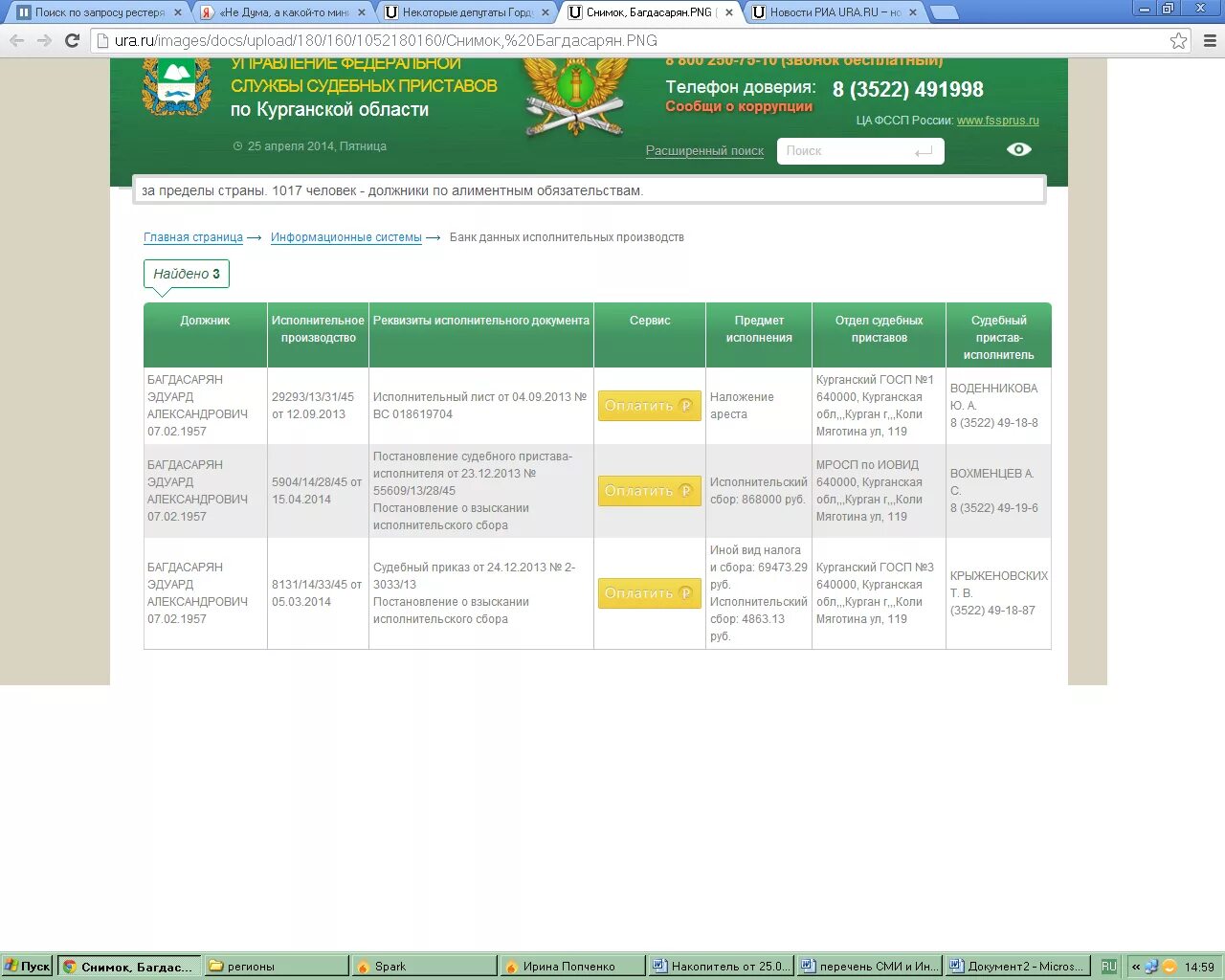Switch to the 'Spark' taskbar window
The image size is (1225, 980).
(425, 967)
